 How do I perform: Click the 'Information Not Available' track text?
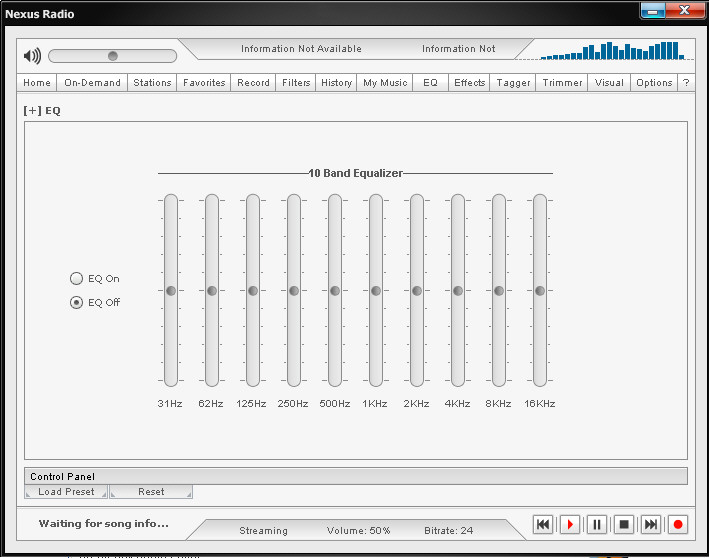coord(301,49)
